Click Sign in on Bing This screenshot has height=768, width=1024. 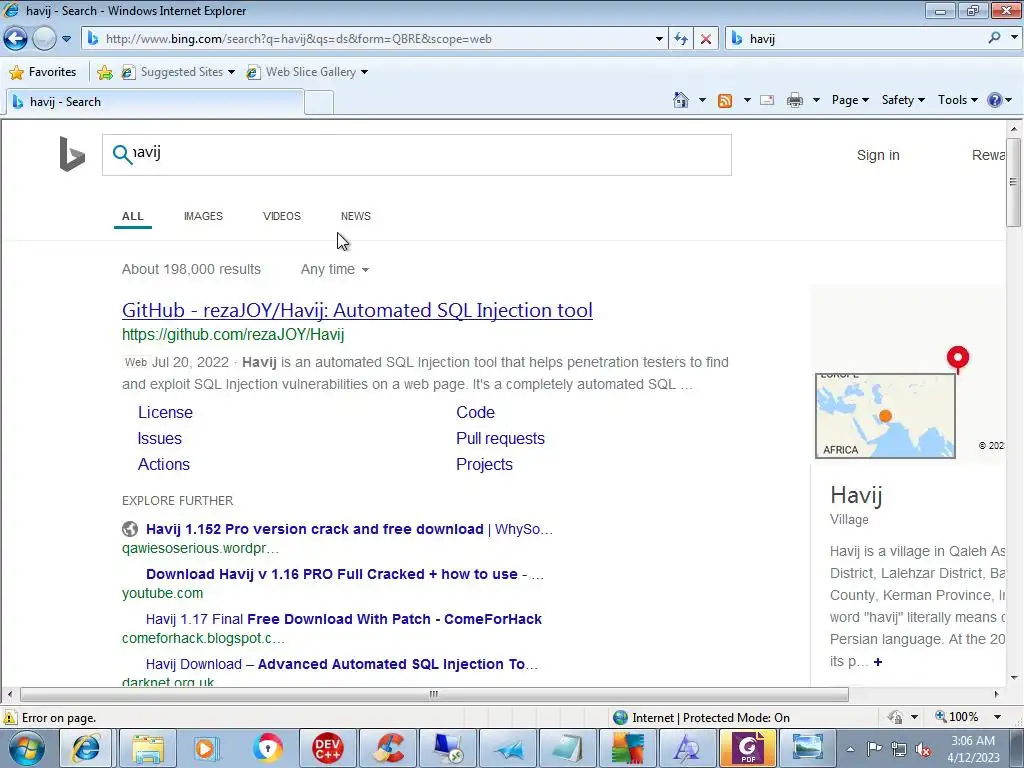[878, 155]
